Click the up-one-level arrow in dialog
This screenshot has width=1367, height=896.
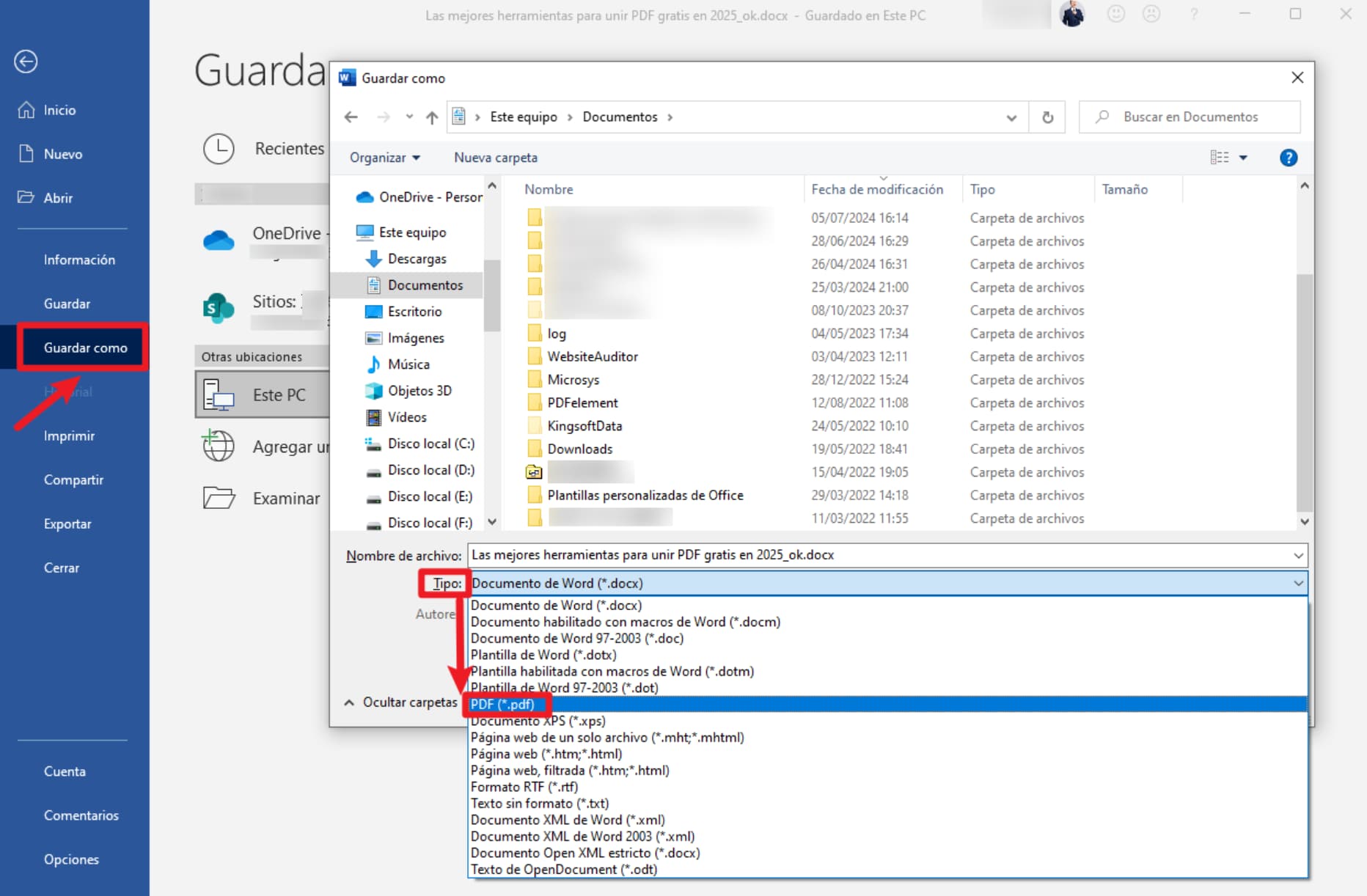432,117
